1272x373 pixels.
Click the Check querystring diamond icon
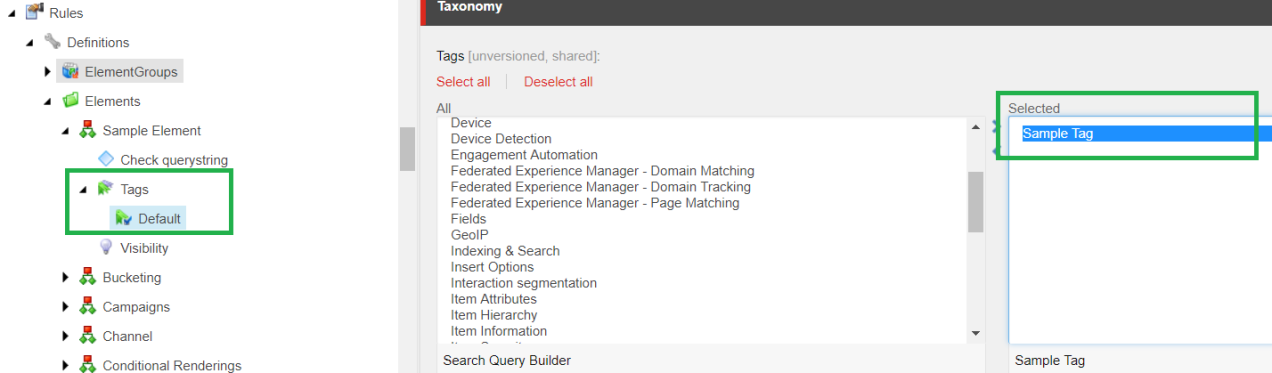(106, 160)
